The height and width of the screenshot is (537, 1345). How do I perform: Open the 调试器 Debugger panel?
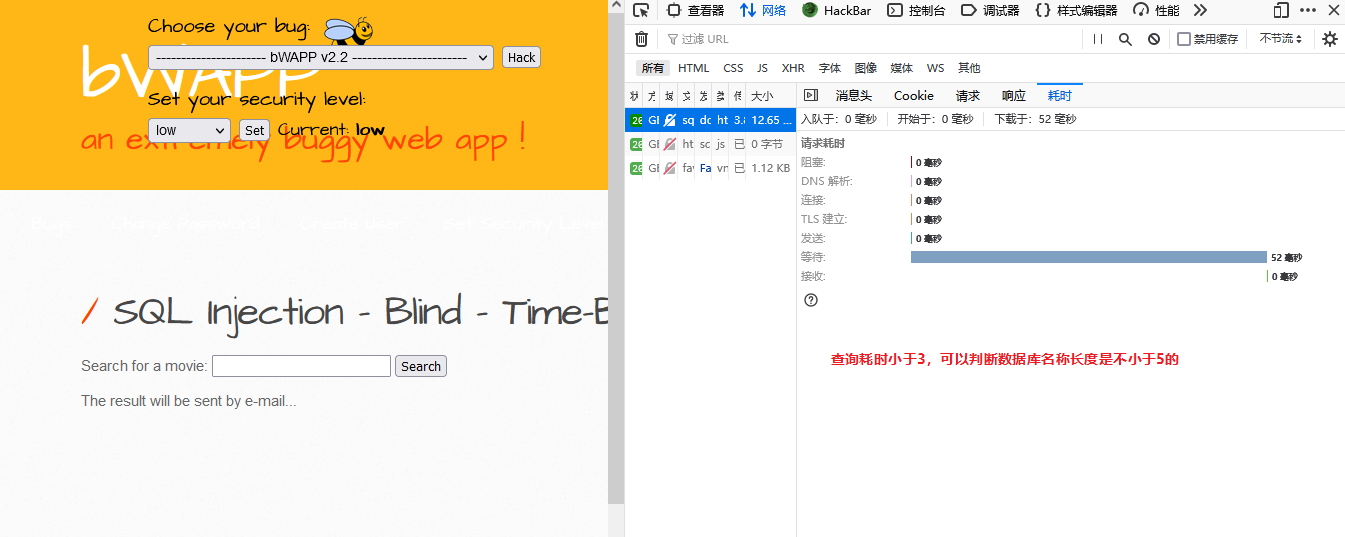[990, 10]
